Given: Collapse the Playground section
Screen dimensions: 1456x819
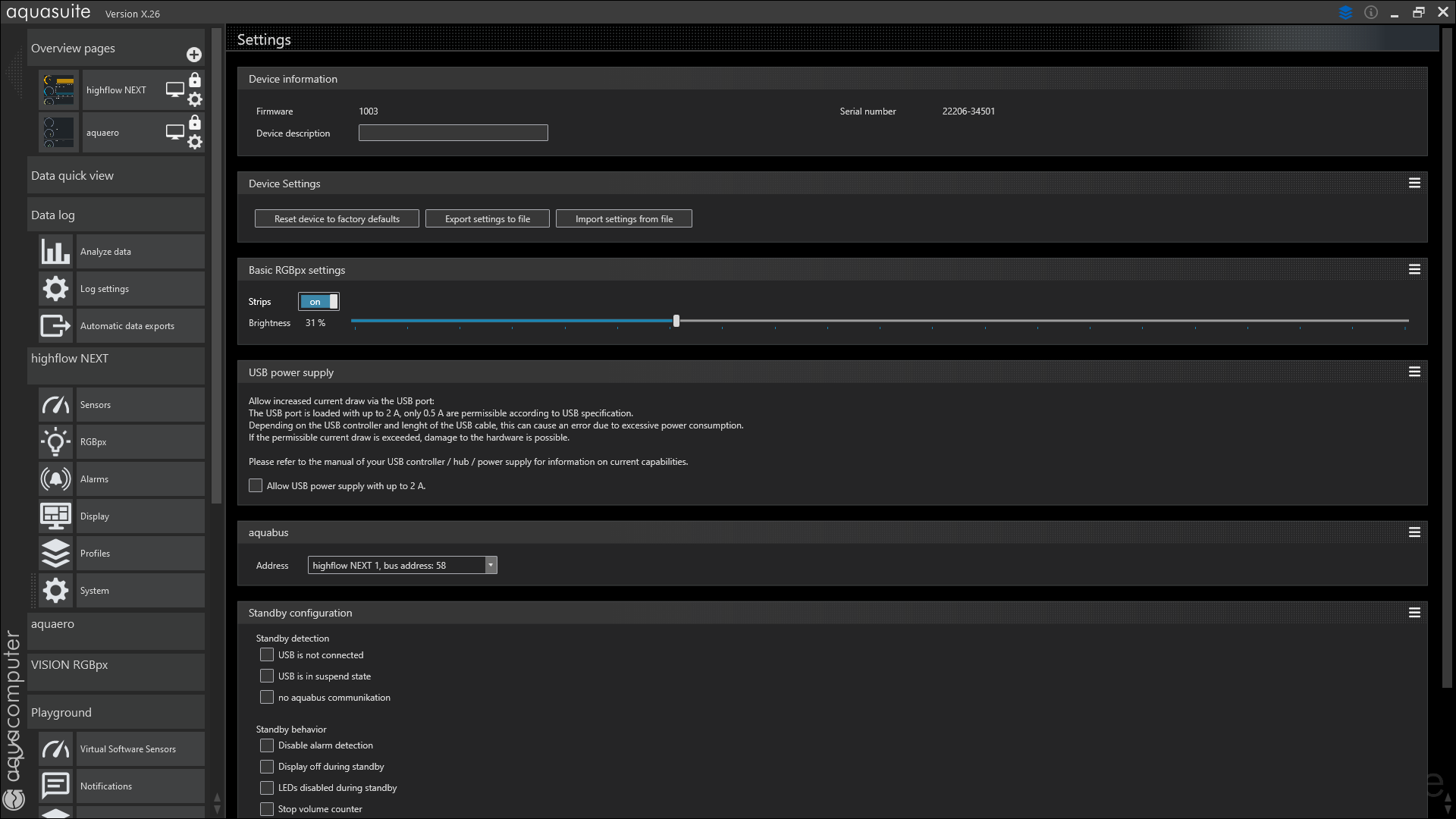Looking at the screenshot, I should pyautogui.click(x=116, y=713).
